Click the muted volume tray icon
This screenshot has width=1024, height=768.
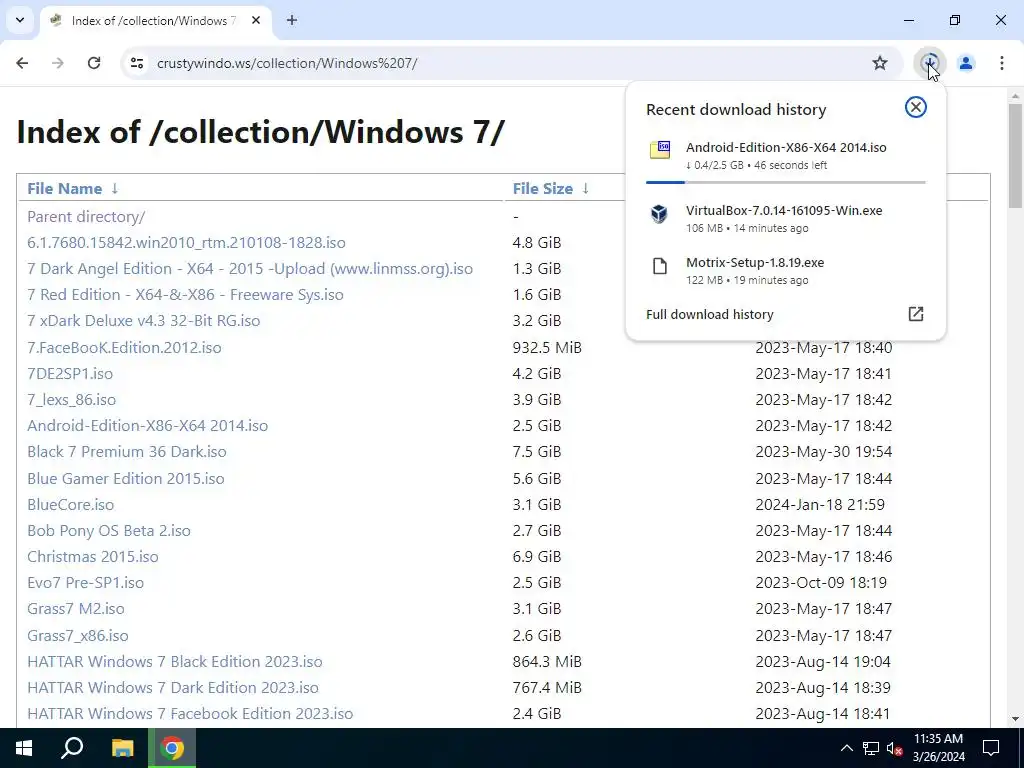point(895,748)
